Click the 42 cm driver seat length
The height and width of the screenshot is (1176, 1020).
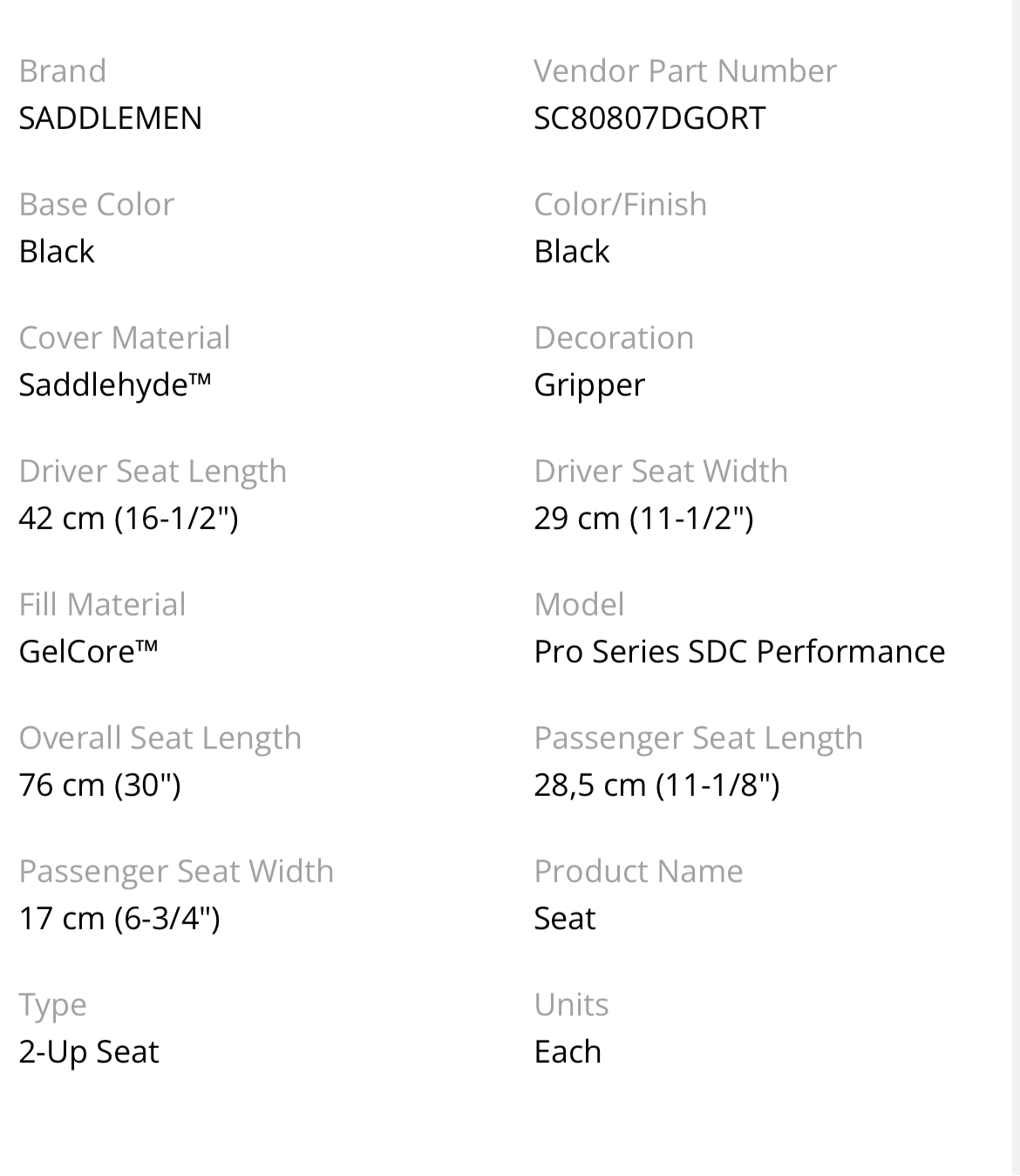click(x=128, y=518)
